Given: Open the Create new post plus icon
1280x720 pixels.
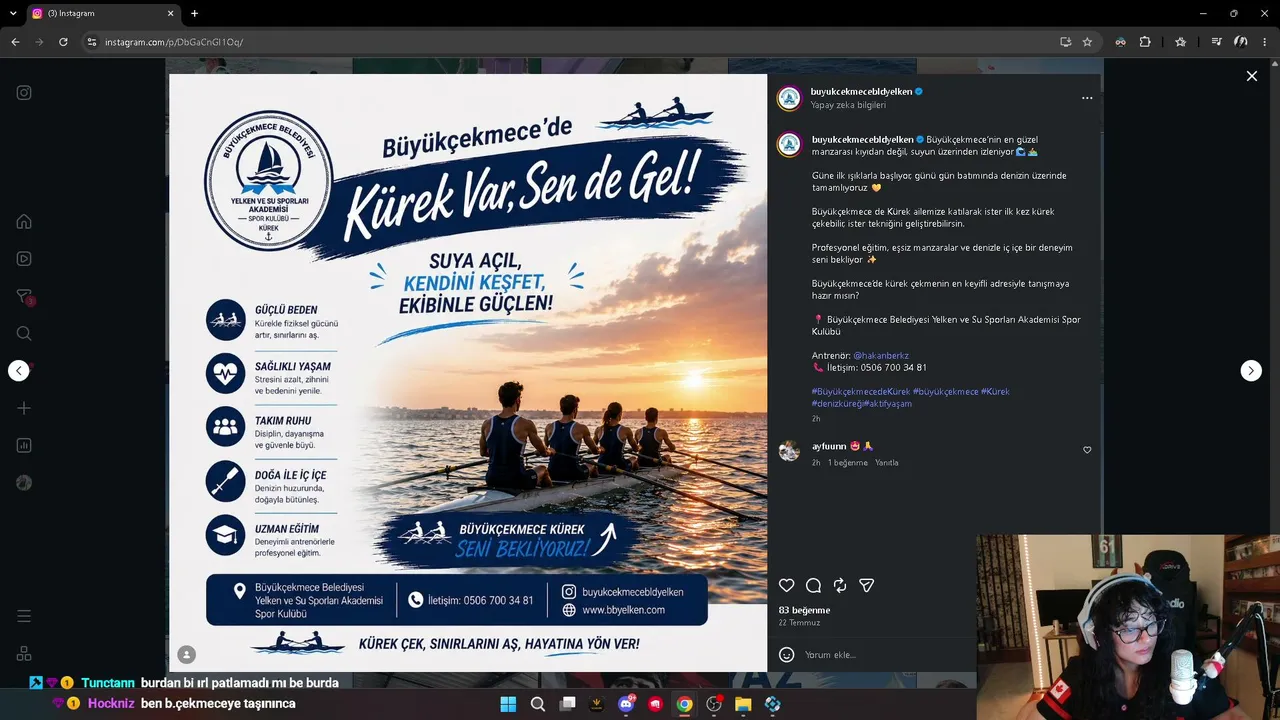Looking at the screenshot, I should 24,408.
